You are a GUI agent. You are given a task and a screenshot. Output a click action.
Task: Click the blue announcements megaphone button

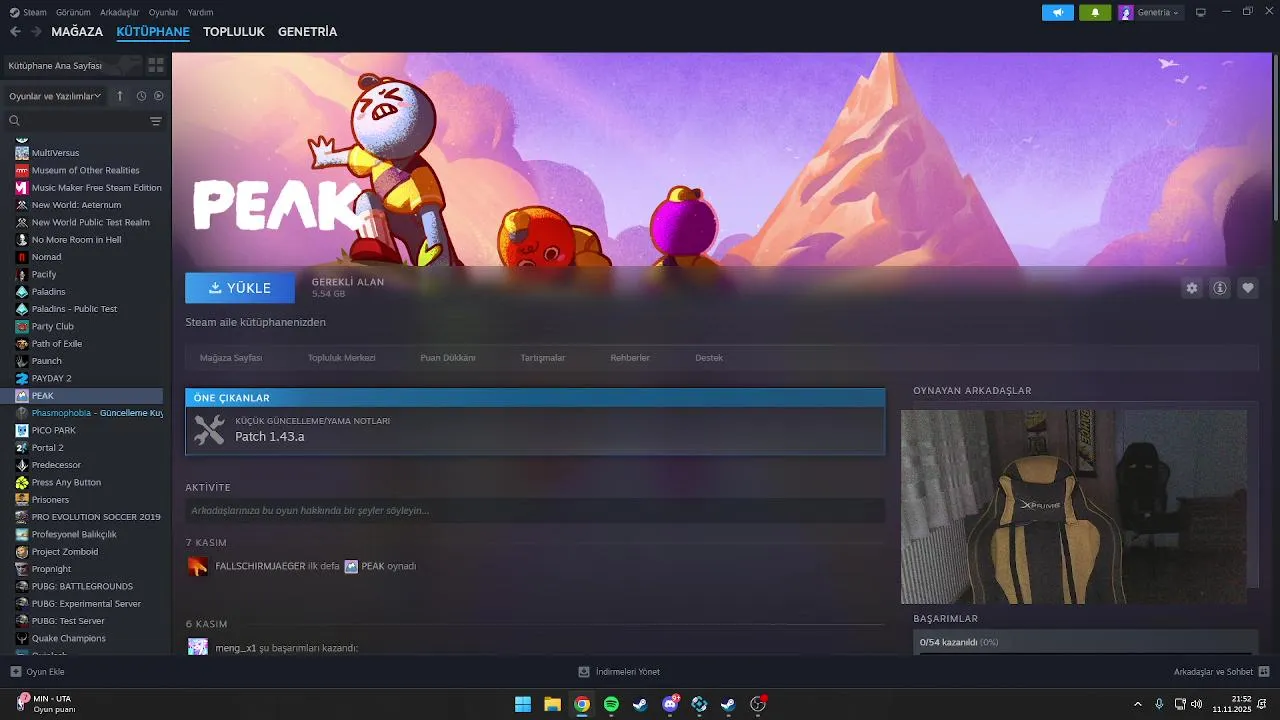1057,12
